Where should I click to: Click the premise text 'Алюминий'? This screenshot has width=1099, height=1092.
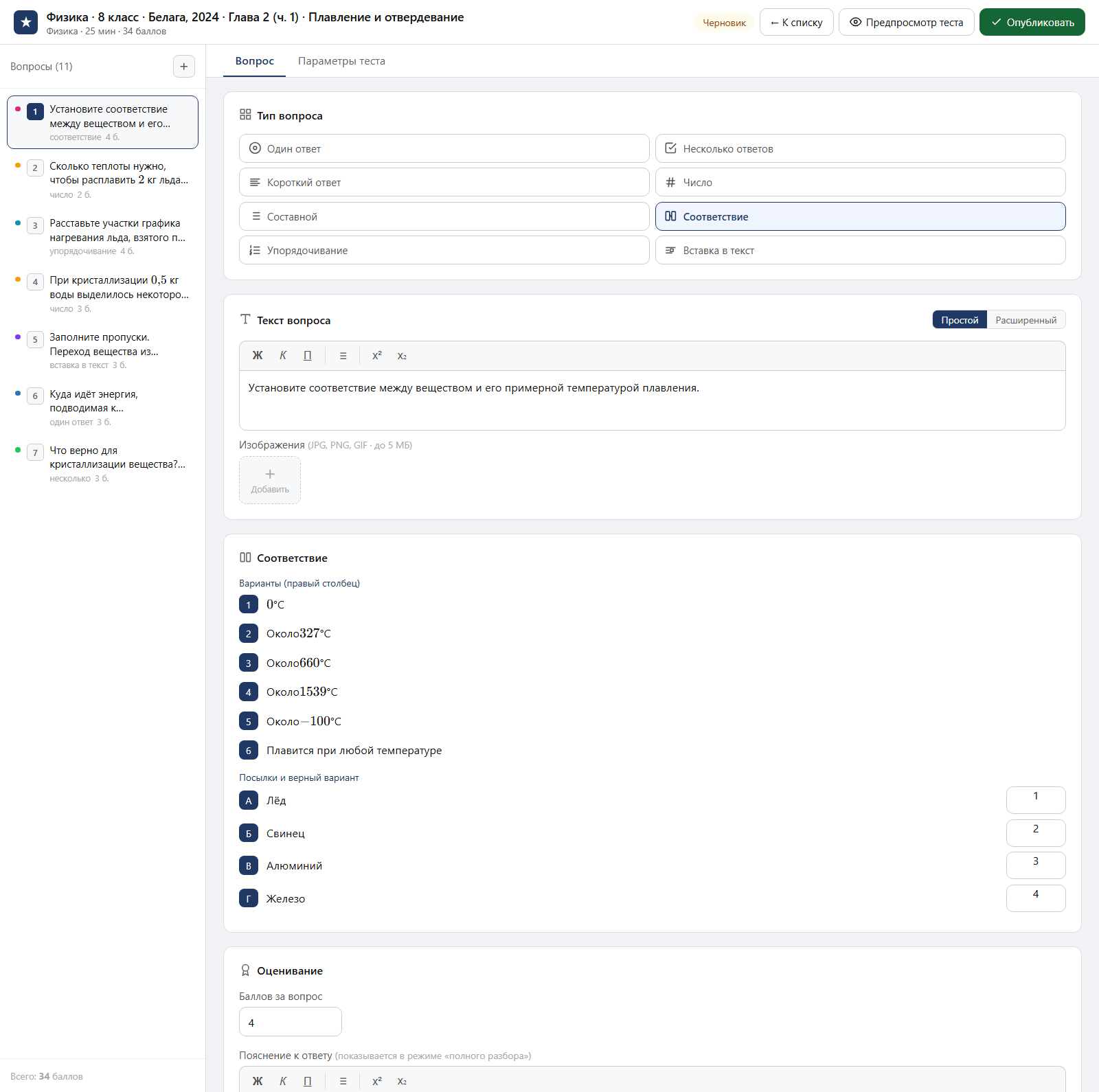coord(295,866)
